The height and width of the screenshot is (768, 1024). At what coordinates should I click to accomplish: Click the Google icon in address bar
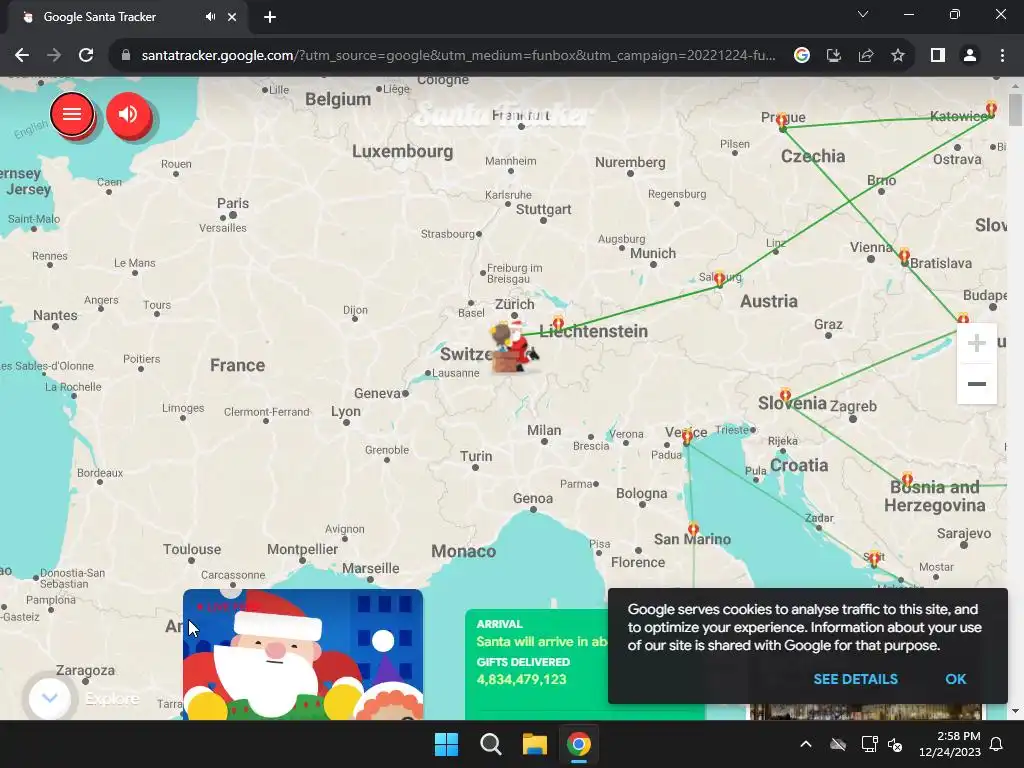801,56
